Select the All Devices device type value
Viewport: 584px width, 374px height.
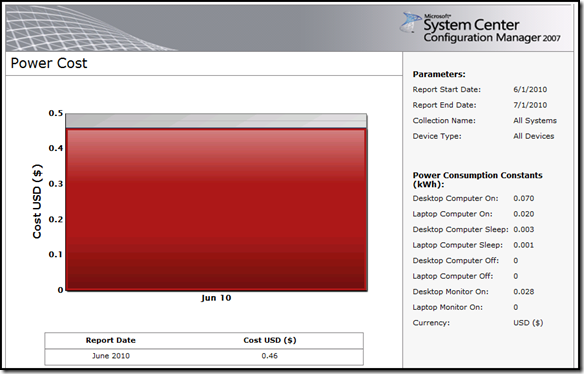coord(533,136)
